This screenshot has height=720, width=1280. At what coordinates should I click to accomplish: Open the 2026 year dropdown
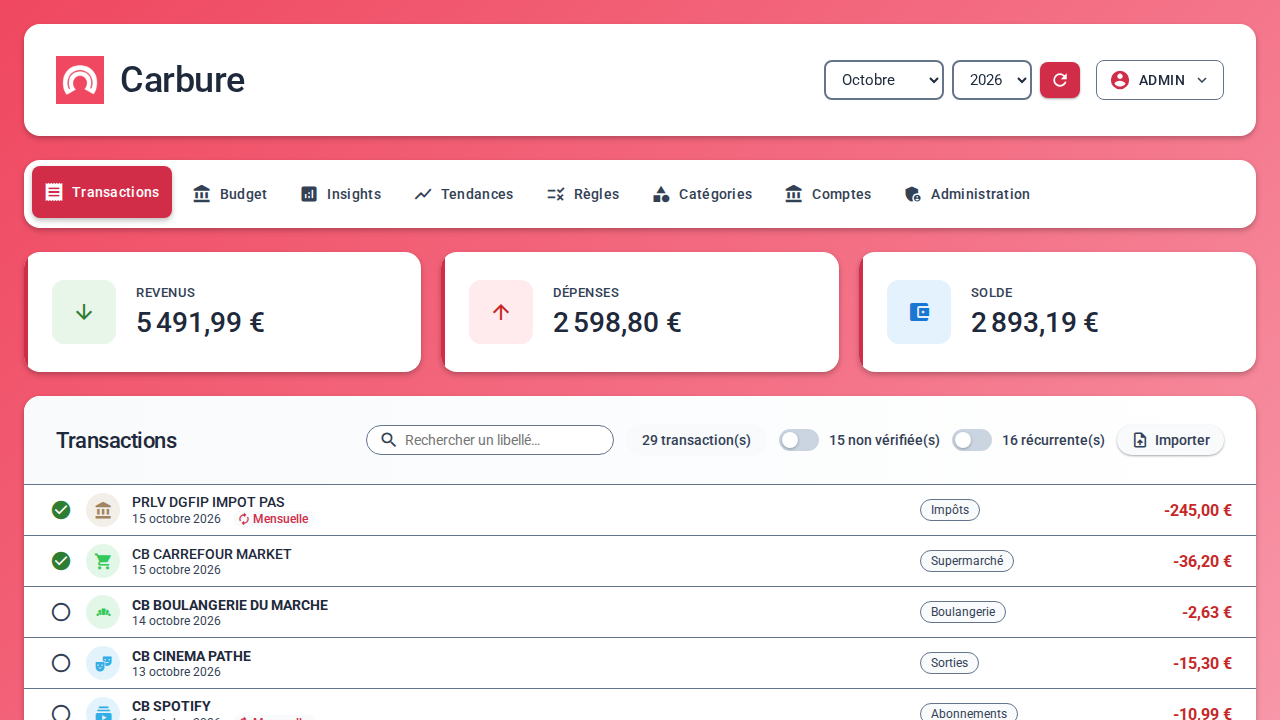(992, 80)
